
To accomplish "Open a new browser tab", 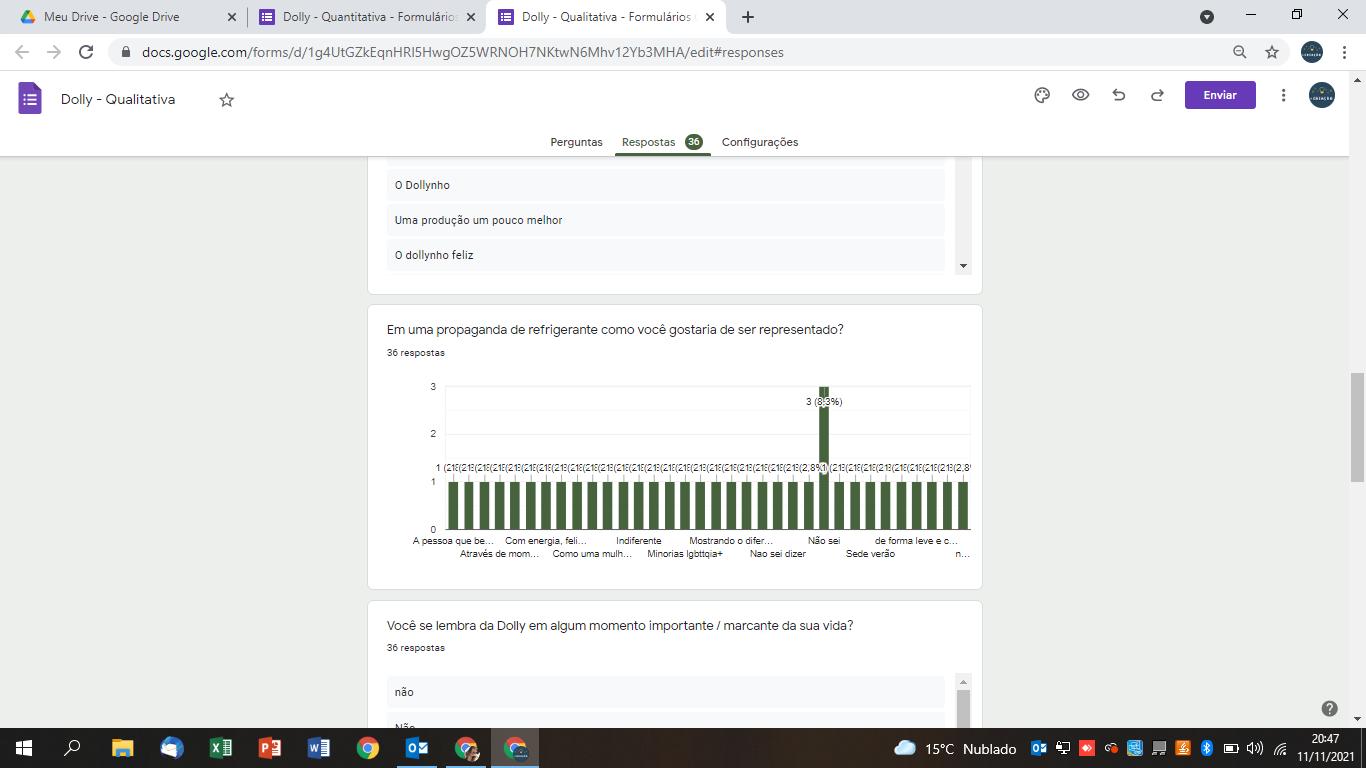I will point(747,17).
